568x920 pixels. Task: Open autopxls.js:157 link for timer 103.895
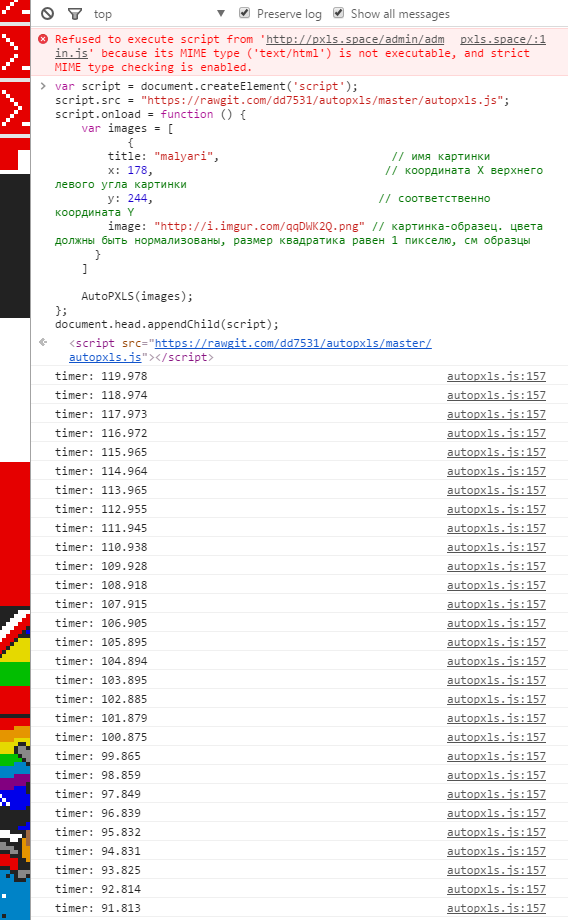pyautogui.click(x=496, y=680)
